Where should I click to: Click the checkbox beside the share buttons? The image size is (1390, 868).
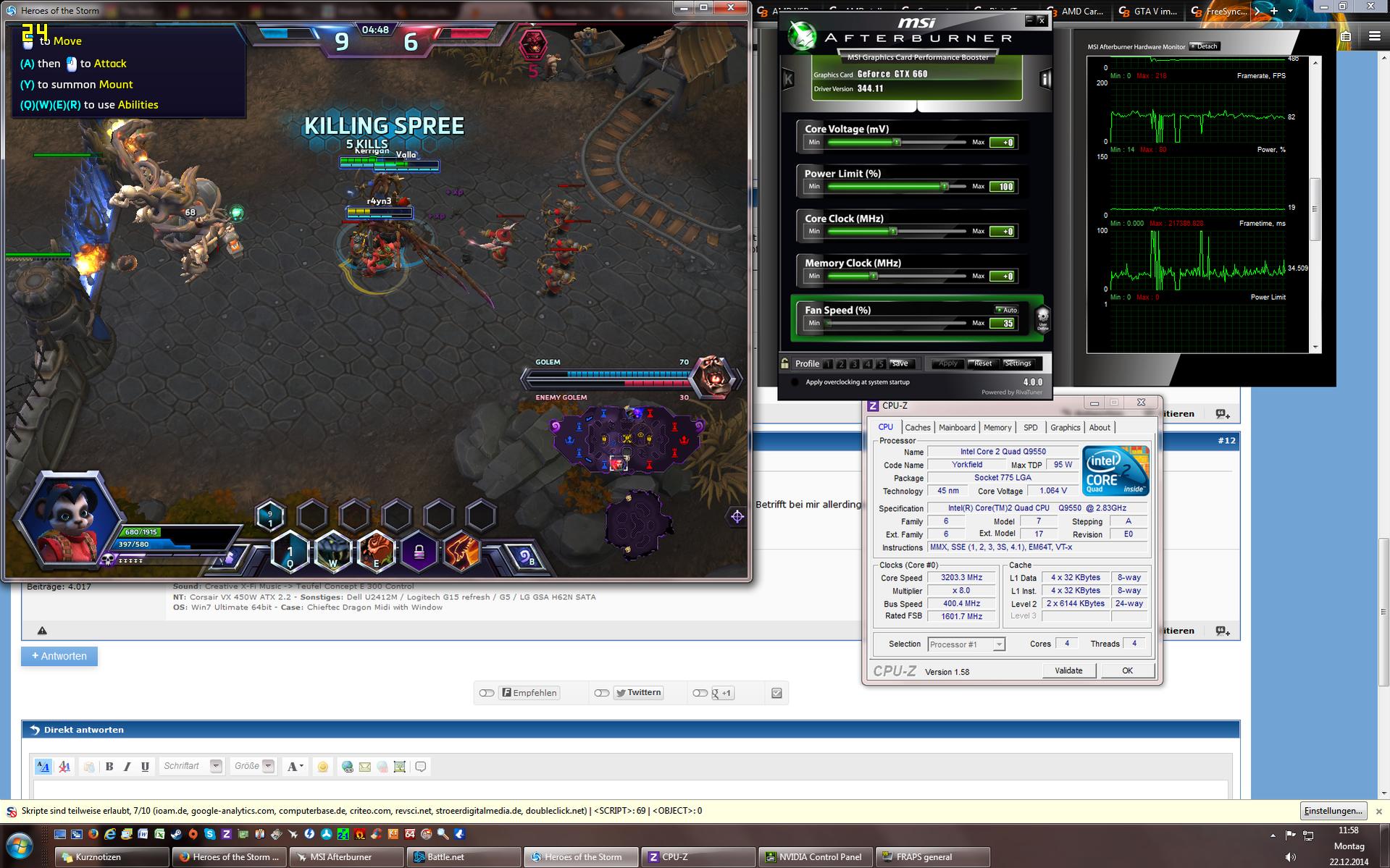776,693
